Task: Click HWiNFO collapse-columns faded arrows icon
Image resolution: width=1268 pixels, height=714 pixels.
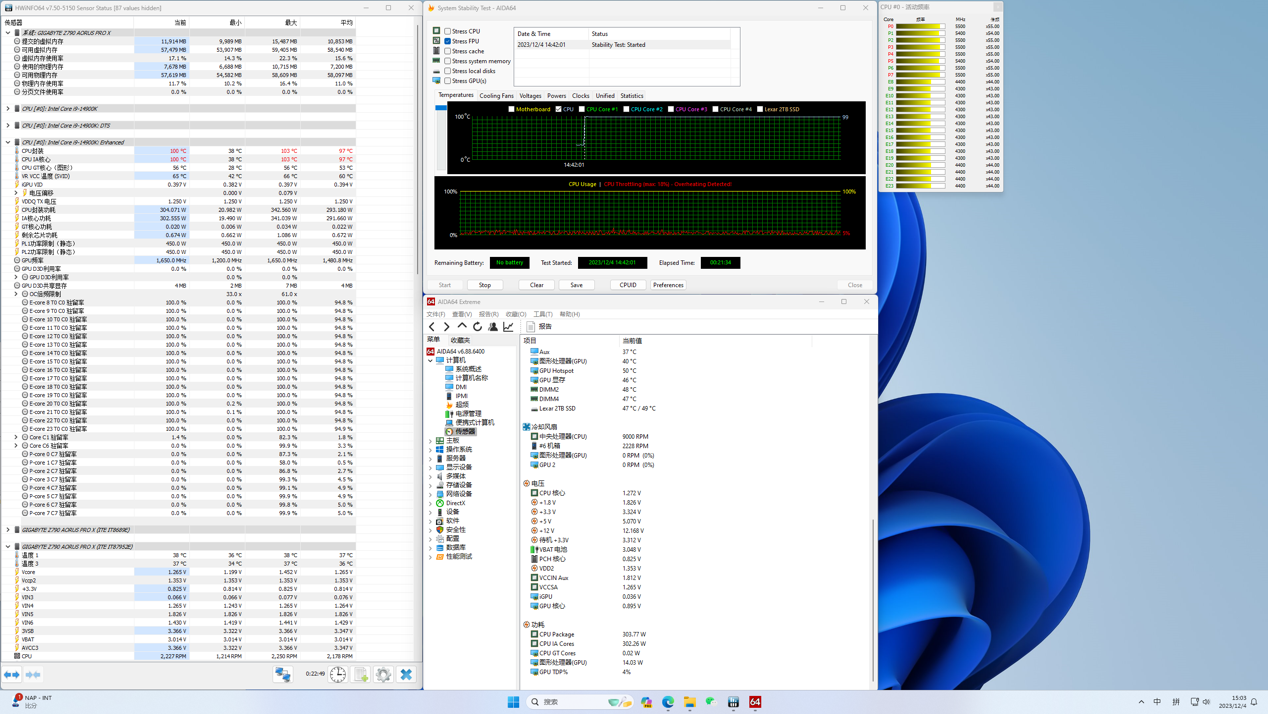Action: coord(33,675)
